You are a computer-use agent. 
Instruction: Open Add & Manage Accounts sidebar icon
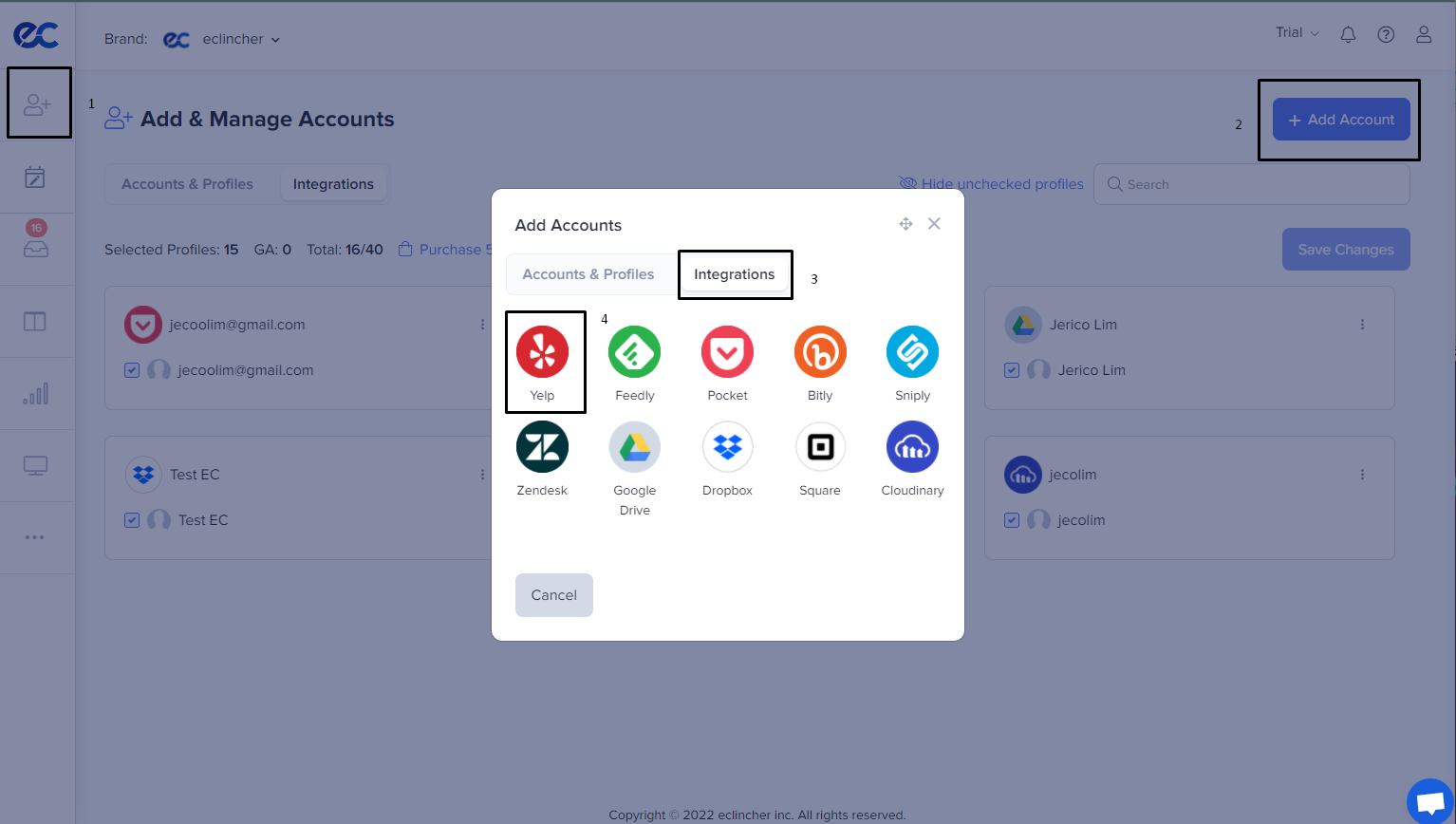37,104
